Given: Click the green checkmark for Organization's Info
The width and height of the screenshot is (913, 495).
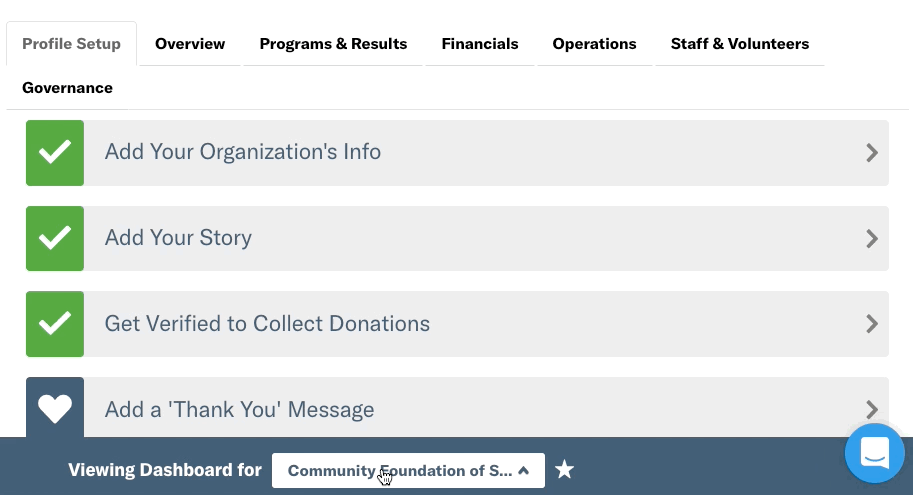Looking at the screenshot, I should click(x=55, y=153).
